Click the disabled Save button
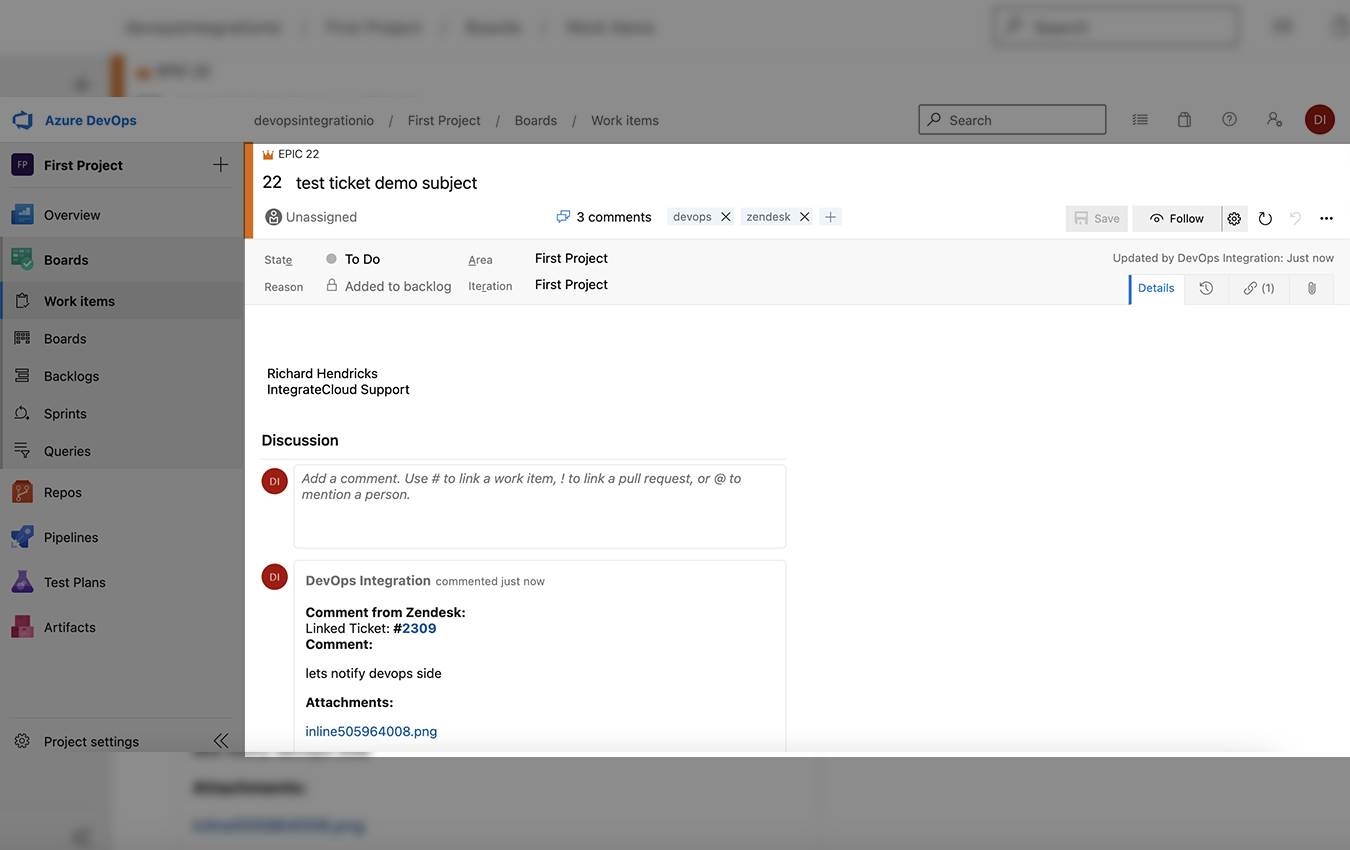This screenshot has height=850, width=1350. click(1097, 218)
